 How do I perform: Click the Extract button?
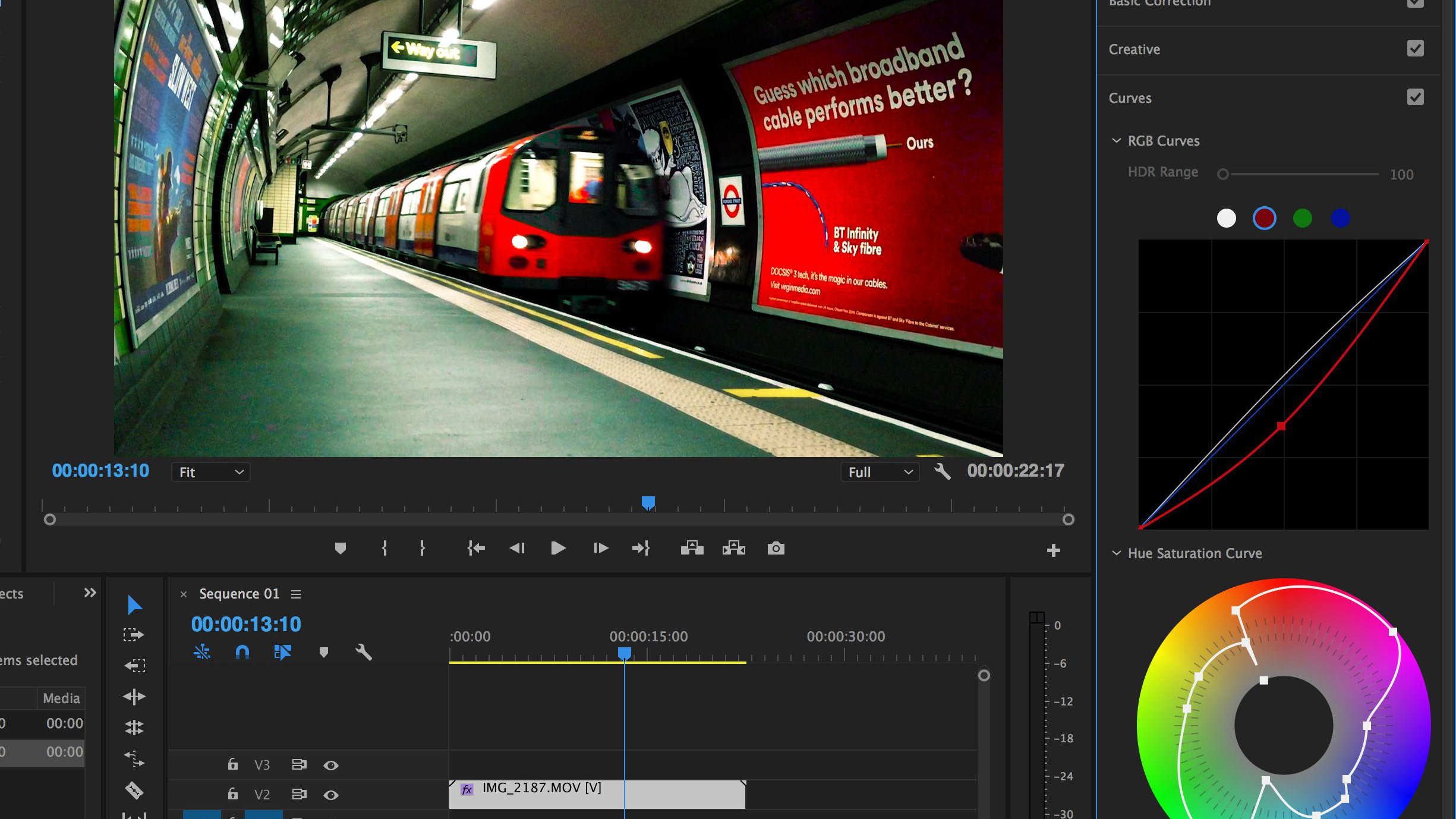734,548
